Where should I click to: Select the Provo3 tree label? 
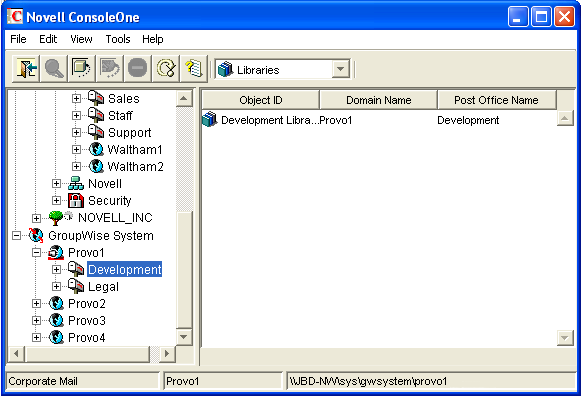(87, 320)
